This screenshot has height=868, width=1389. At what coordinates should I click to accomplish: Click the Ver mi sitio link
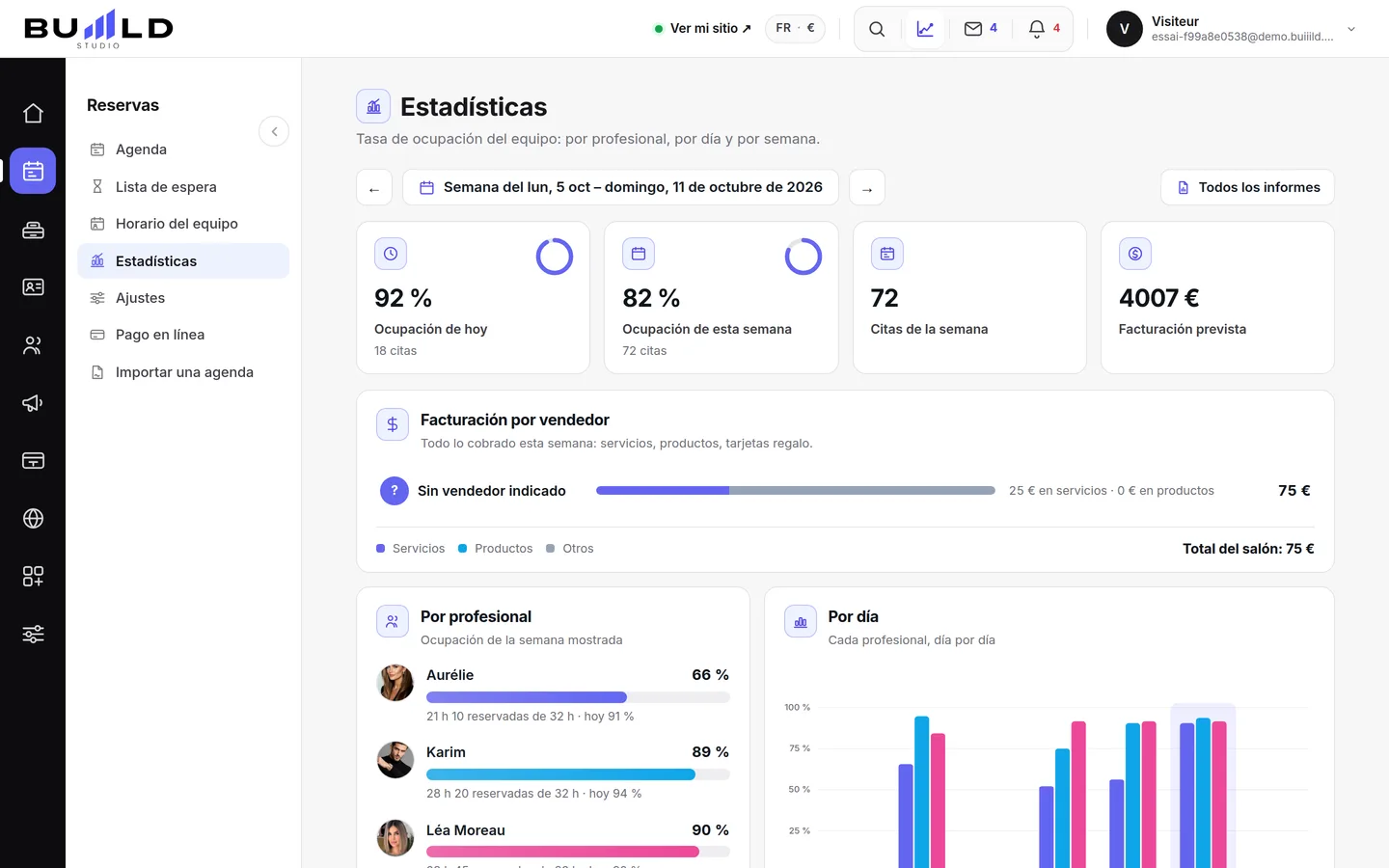click(x=702, y=29)
